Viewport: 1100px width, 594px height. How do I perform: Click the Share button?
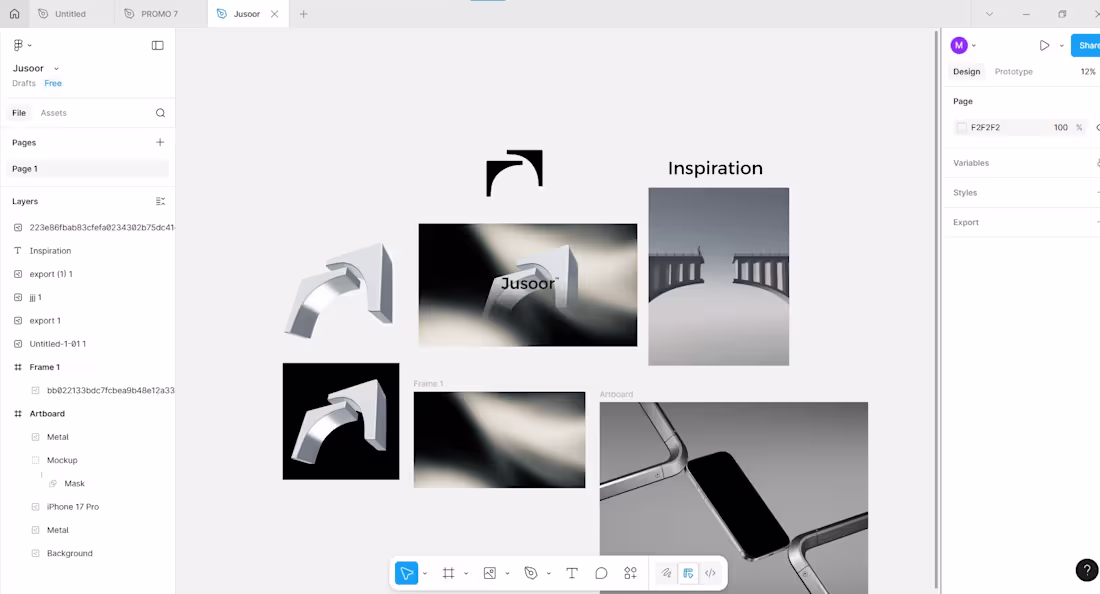coord(1086,45)
